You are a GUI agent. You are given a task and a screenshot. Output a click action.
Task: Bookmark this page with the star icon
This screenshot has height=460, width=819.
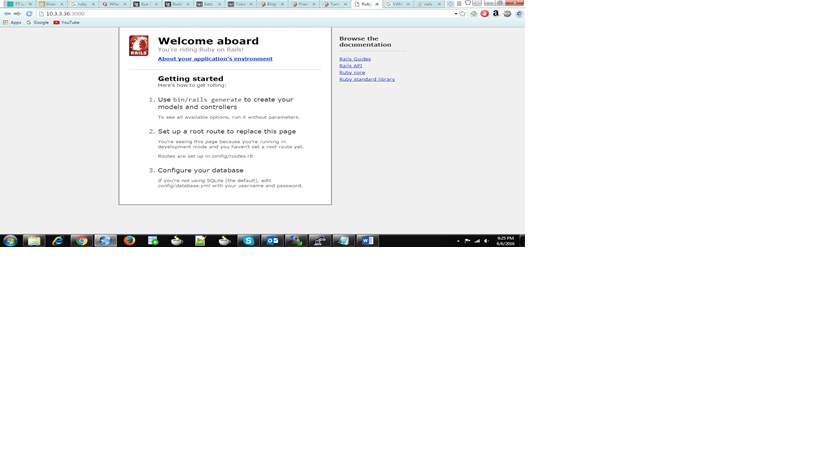[462, 14]
